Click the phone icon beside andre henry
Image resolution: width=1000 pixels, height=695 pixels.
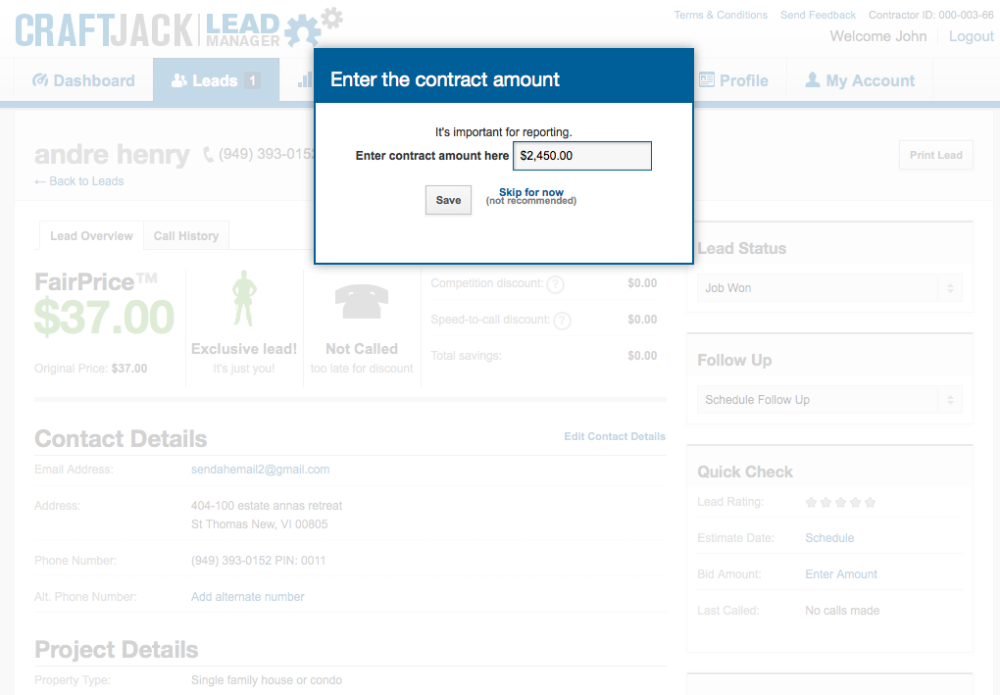(208, 154)
